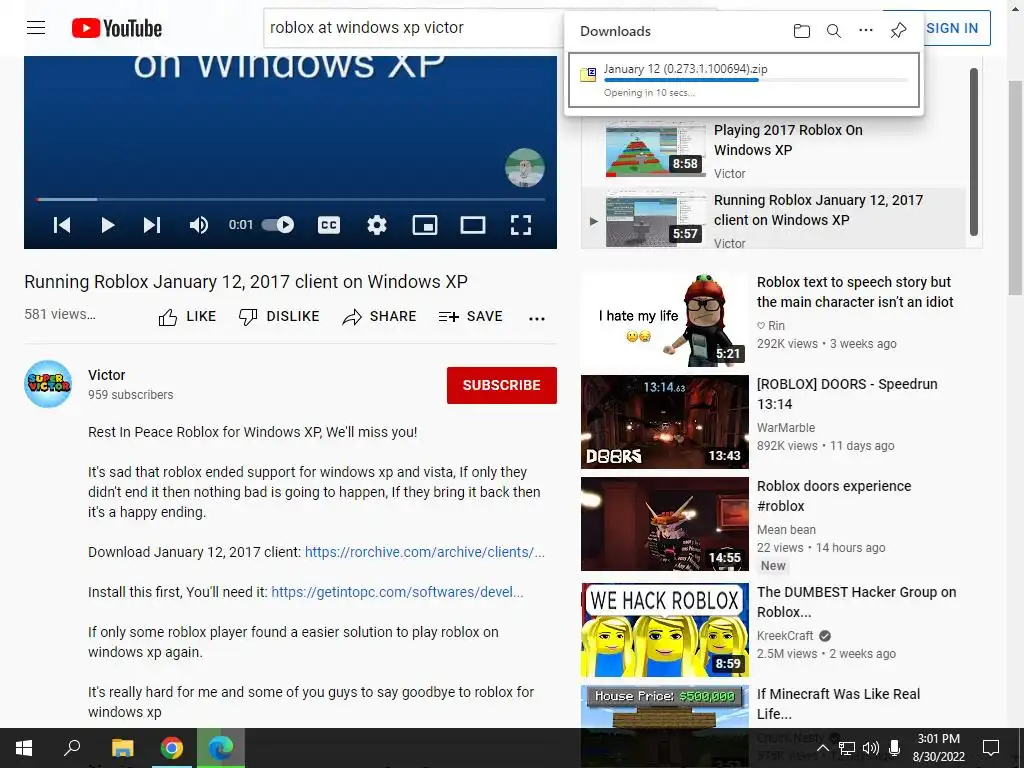The height and width of the screenshot is (768, 1024).
Task: Subscribe to Victor's channel
Action: coord(502,385)
